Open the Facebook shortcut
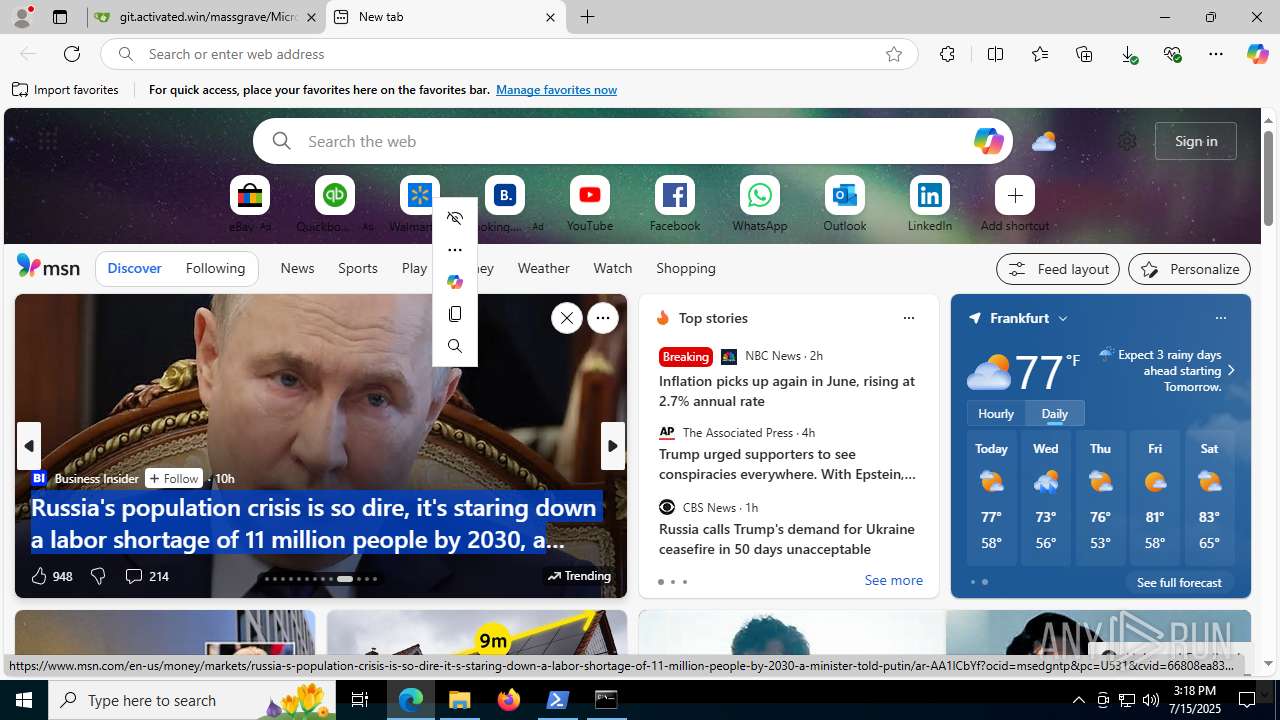This screenshot has height=720, width=1280. pos(675,195)
